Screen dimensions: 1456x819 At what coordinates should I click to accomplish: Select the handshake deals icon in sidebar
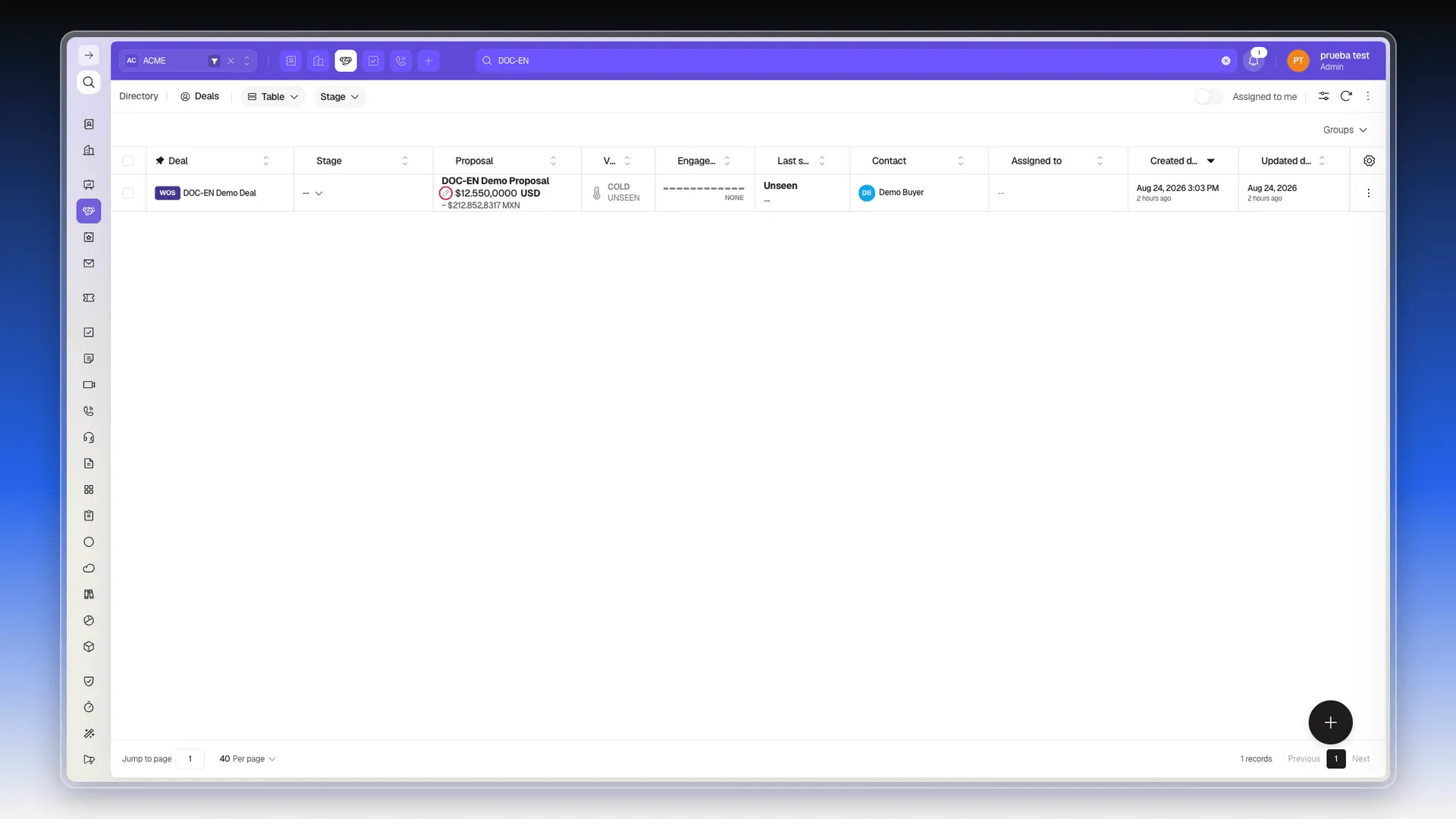point(89,211)
